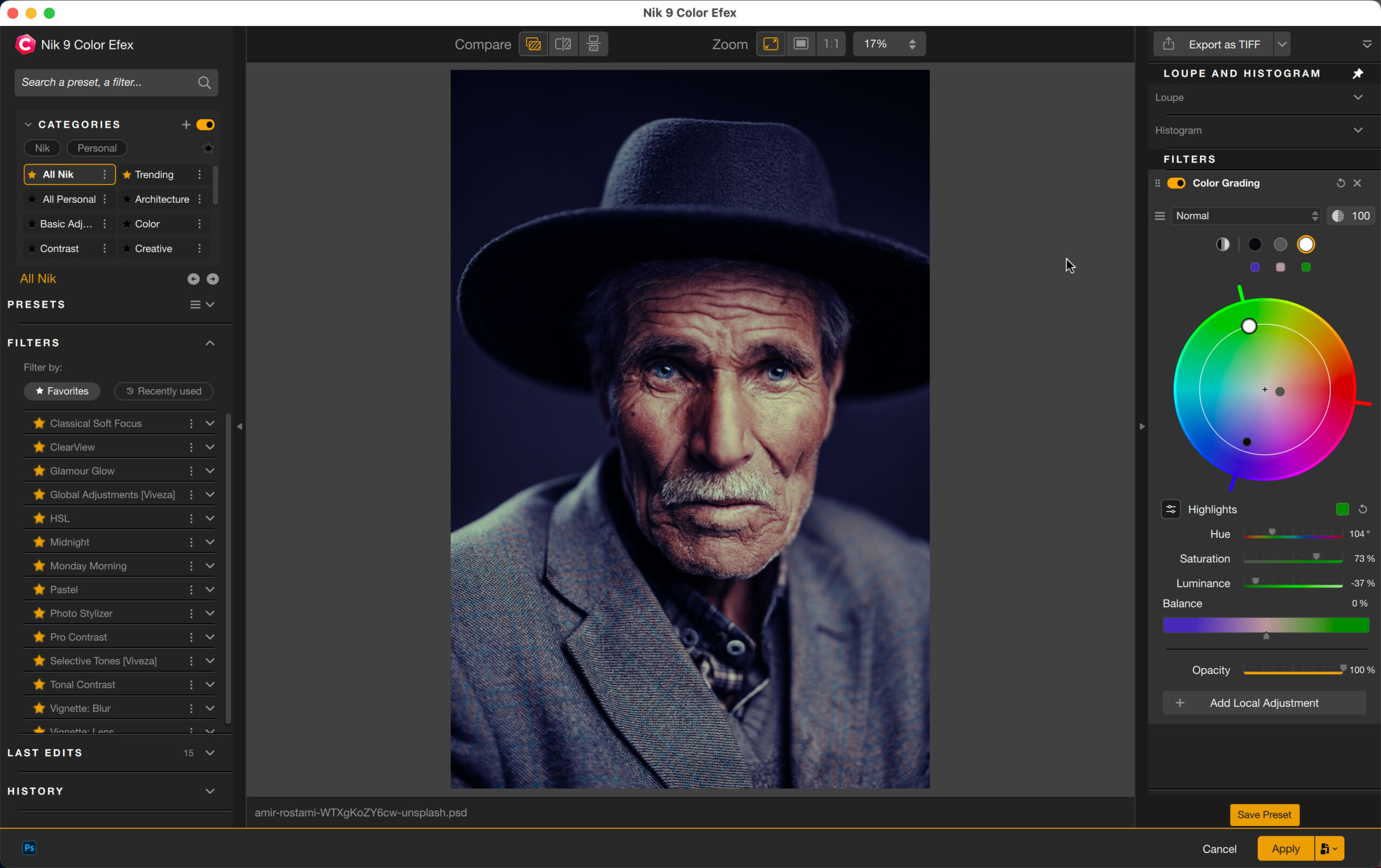Click the Saturation slider track
Image resolution: width=1381 pixels, height=868 pixels.
click(x=1292, y=559)
